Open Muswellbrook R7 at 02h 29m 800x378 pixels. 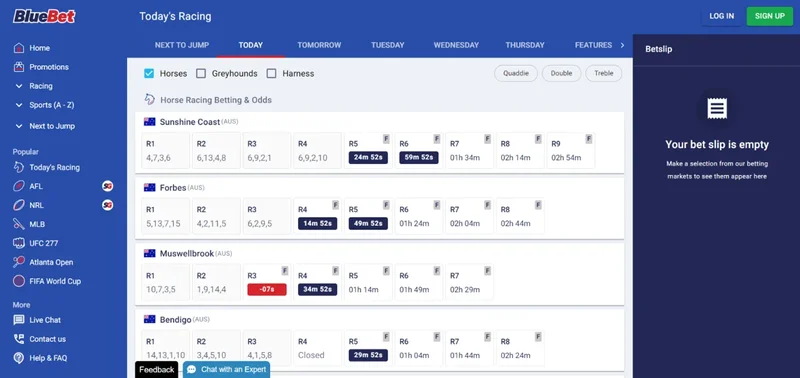(x=470, y=282)
